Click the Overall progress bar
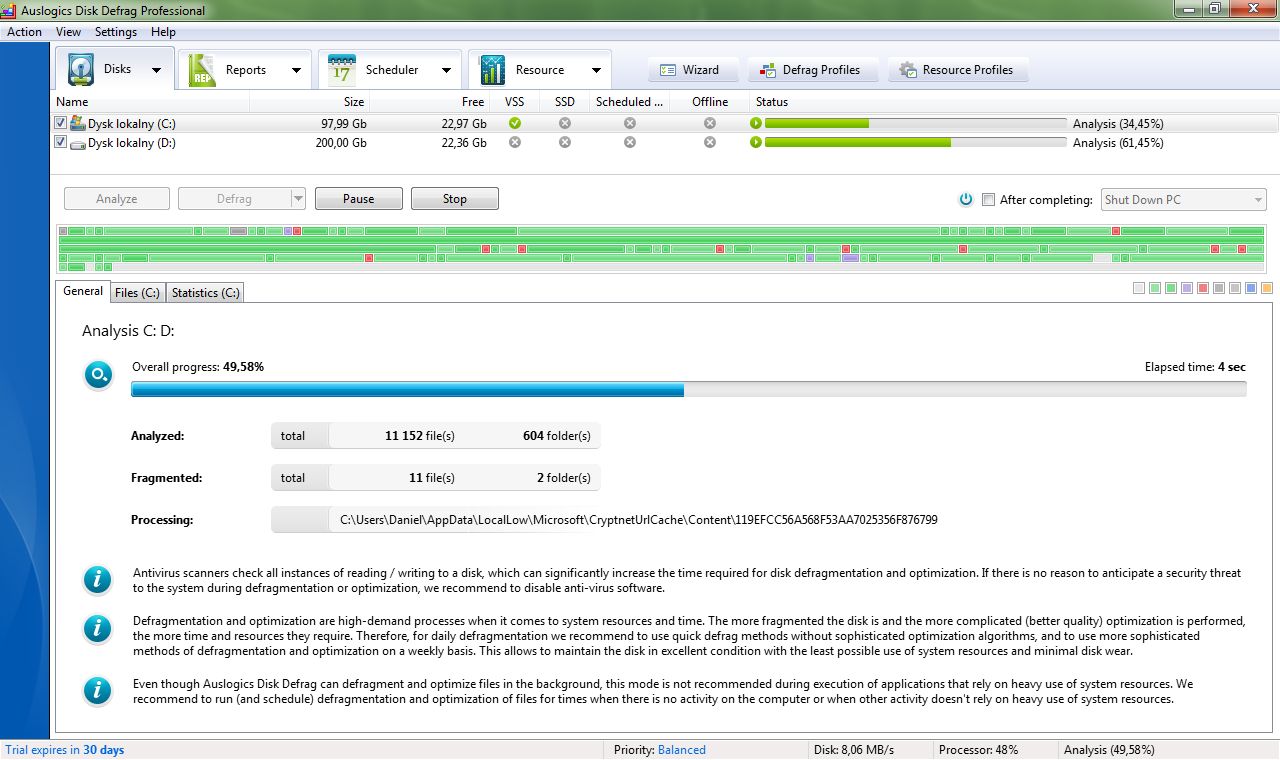1280x760 pixels. click(689, 389)
